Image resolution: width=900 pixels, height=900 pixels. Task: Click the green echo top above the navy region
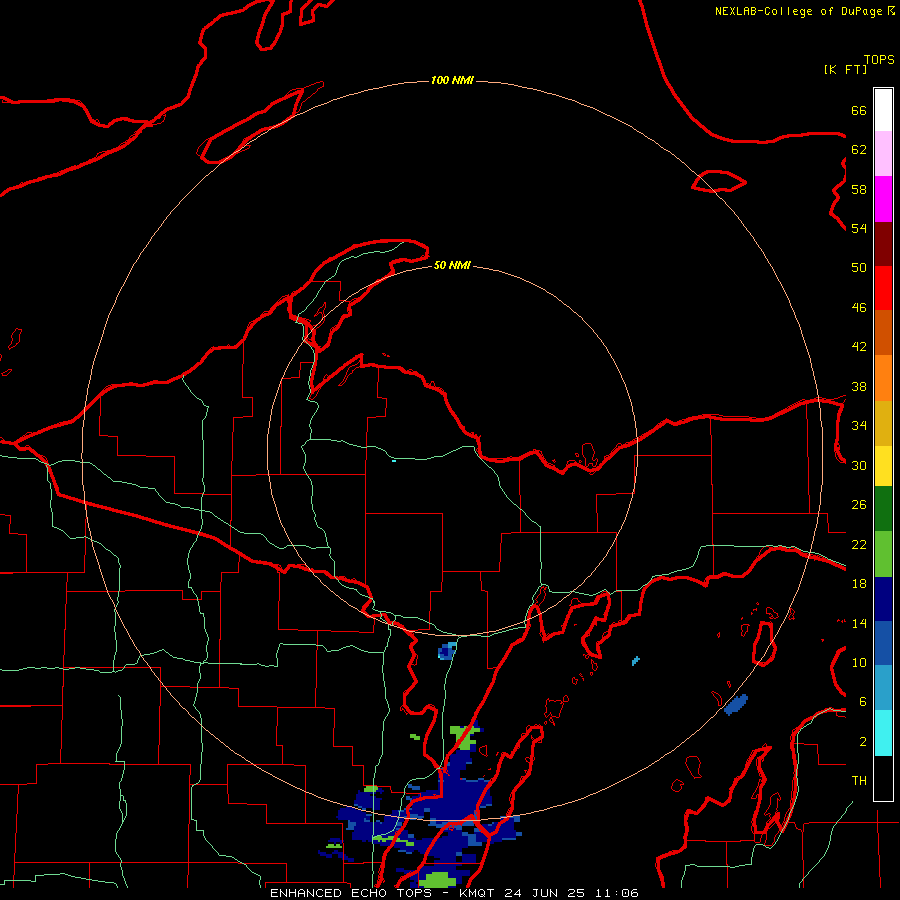pos(464,737)
